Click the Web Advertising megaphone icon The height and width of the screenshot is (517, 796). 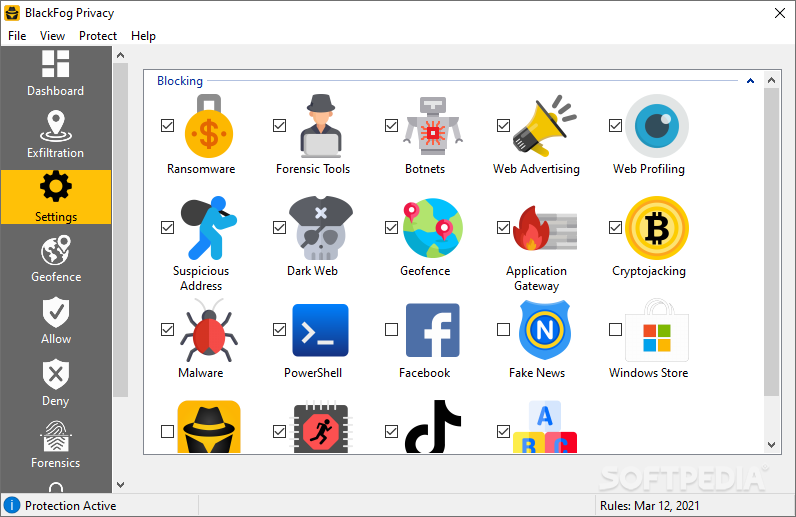point(545,126)
